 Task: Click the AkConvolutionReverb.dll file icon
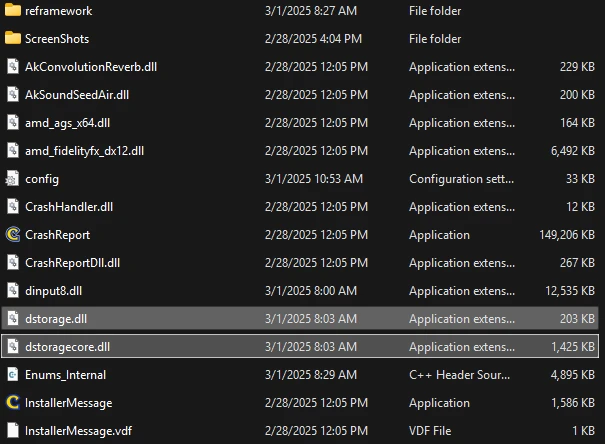click(x=13, y=67)
